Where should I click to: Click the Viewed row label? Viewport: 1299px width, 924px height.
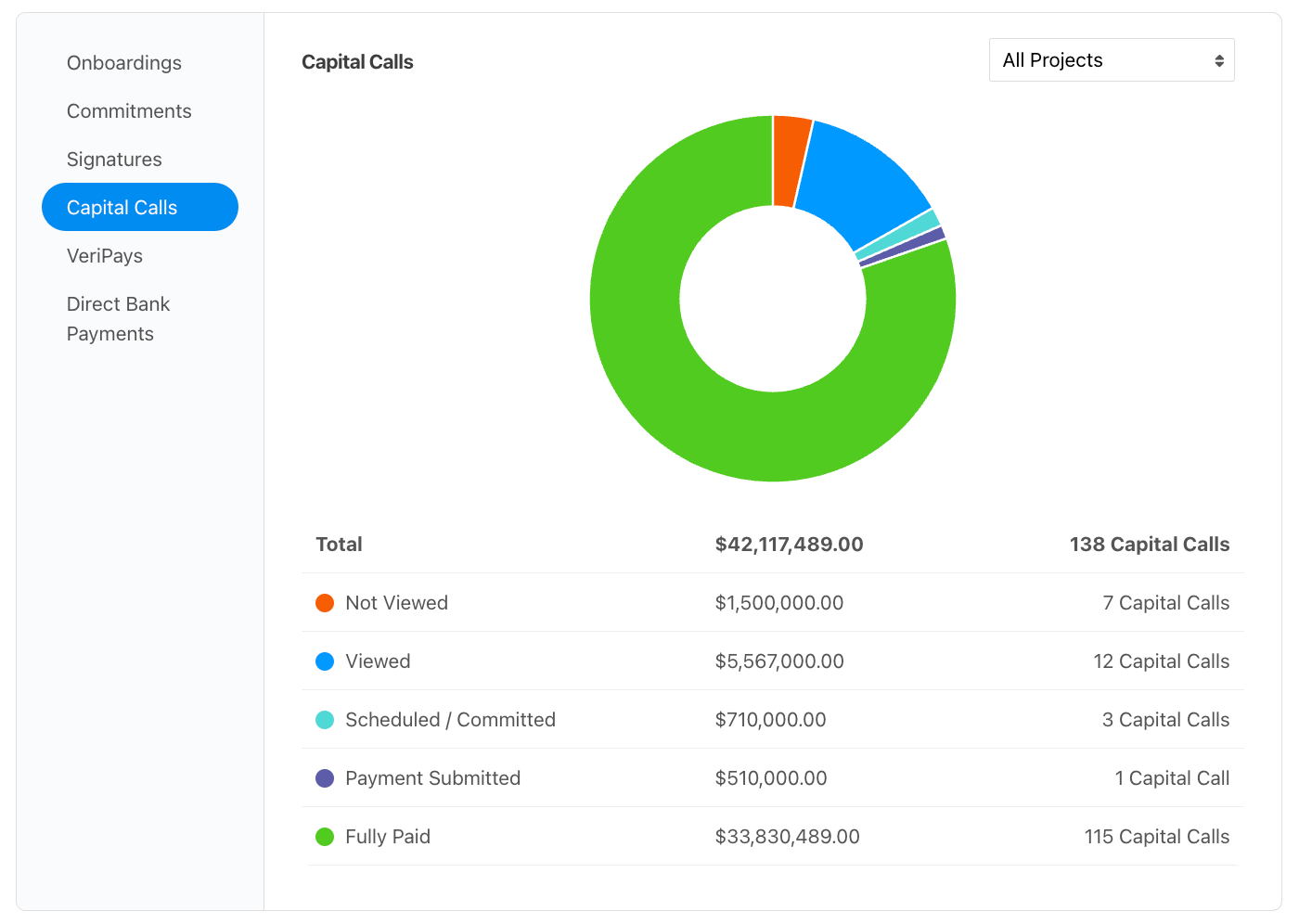pyautogui.click(x=378, y=661)
